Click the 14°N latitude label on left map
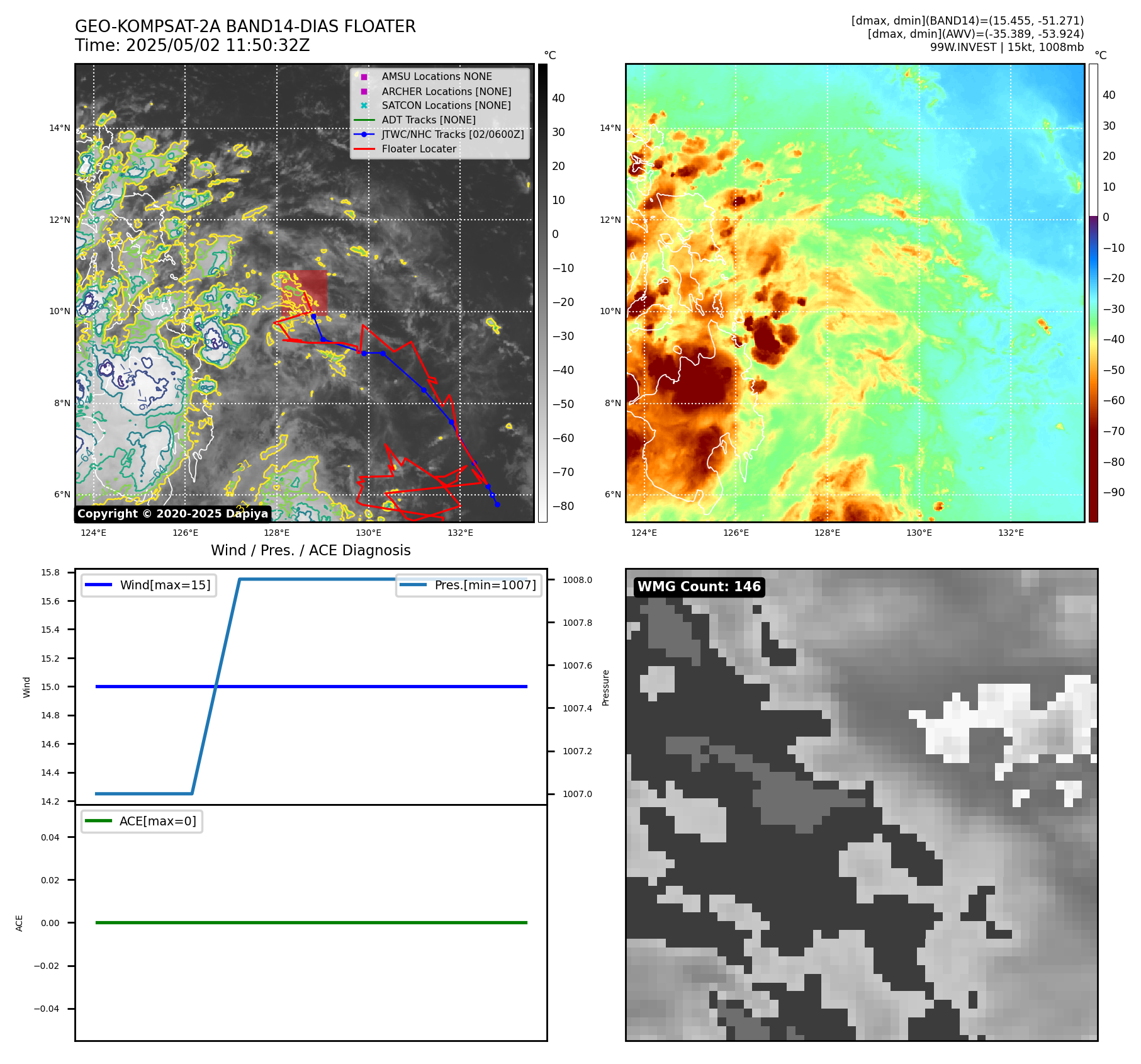Viewport: 1141px width, 1064px height. pyautogui.click(x=60, y=128)
